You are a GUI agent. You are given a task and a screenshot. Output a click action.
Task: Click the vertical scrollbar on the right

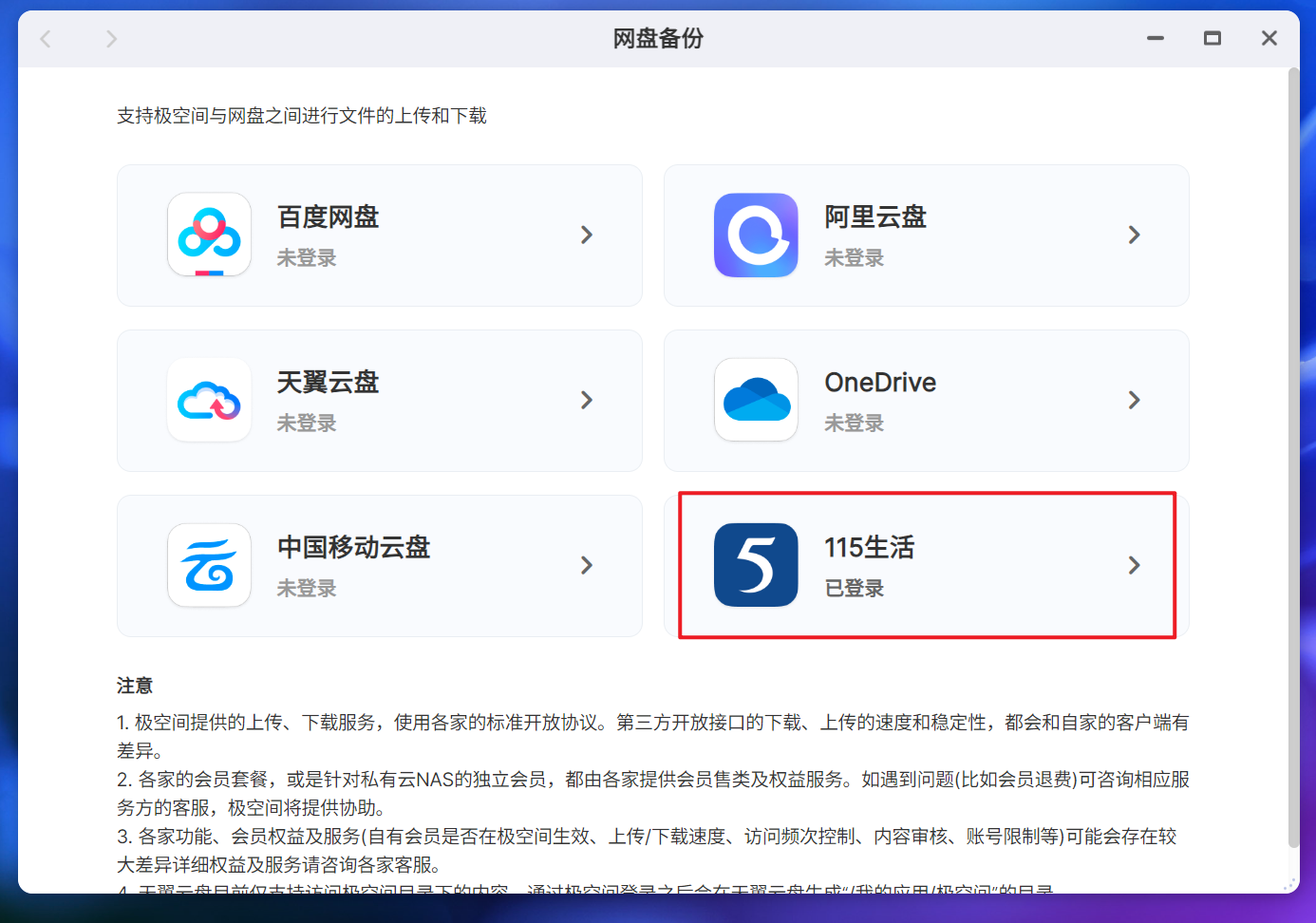(1293, 458)
